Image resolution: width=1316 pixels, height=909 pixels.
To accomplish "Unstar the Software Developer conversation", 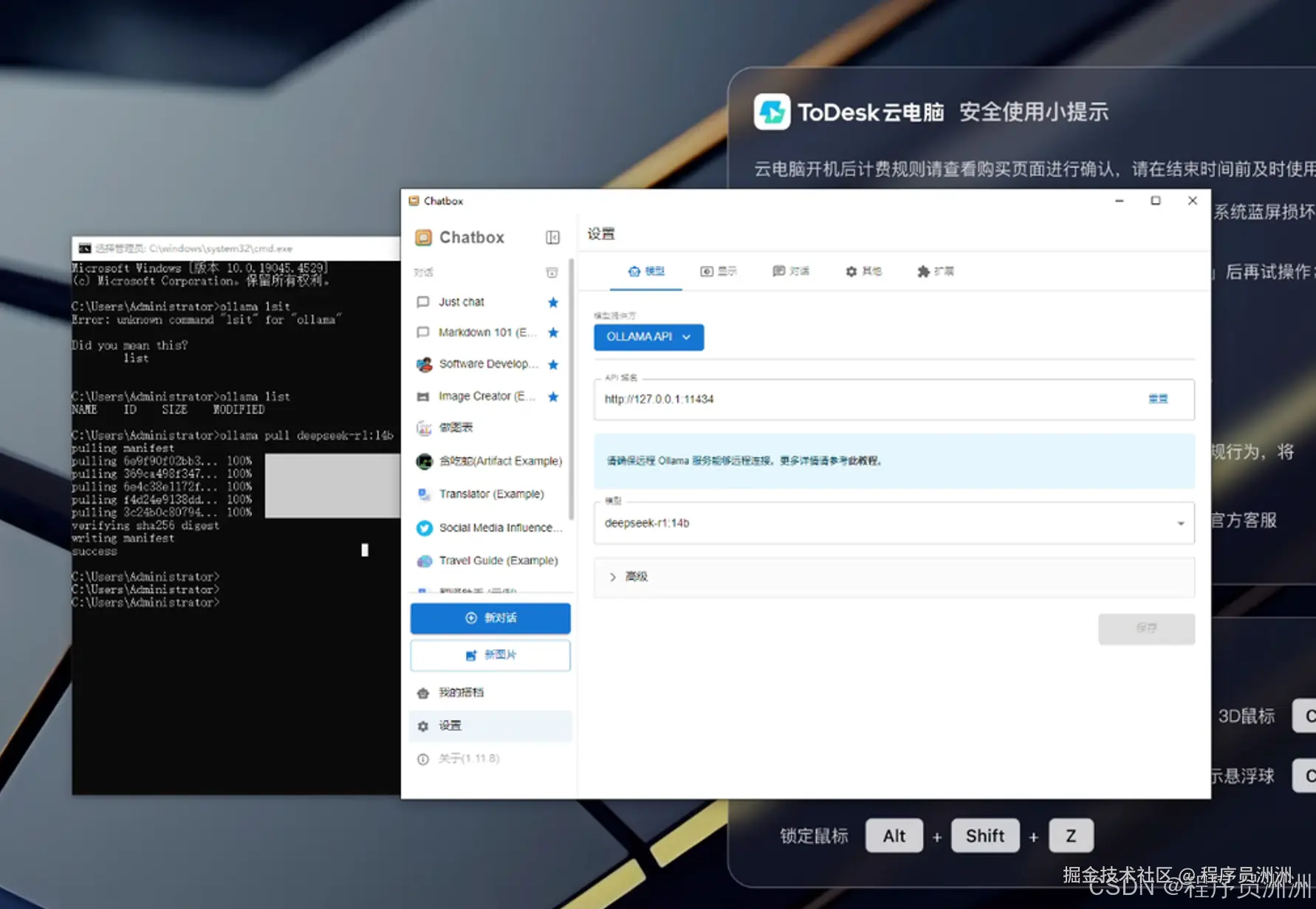I will tap(553, 364).
